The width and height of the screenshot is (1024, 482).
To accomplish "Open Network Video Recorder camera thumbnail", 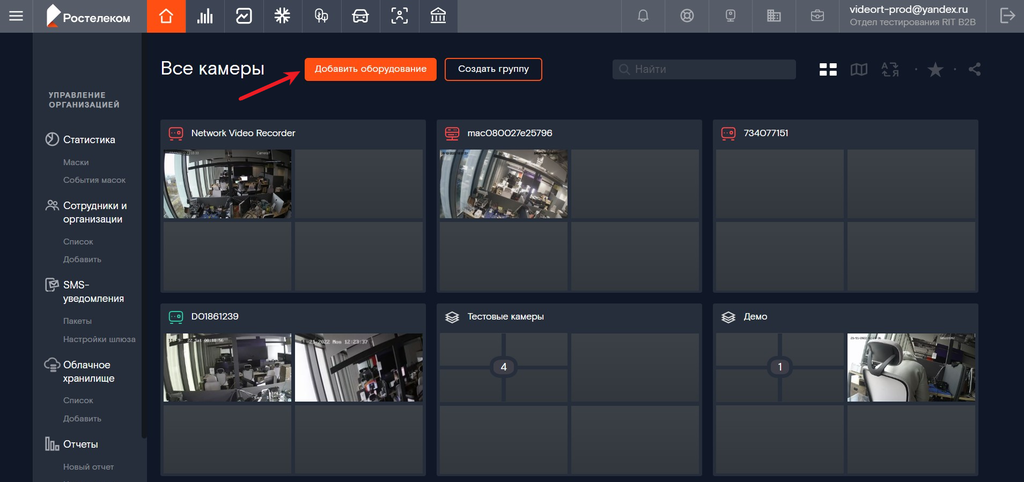I will [x=227, y=184].
